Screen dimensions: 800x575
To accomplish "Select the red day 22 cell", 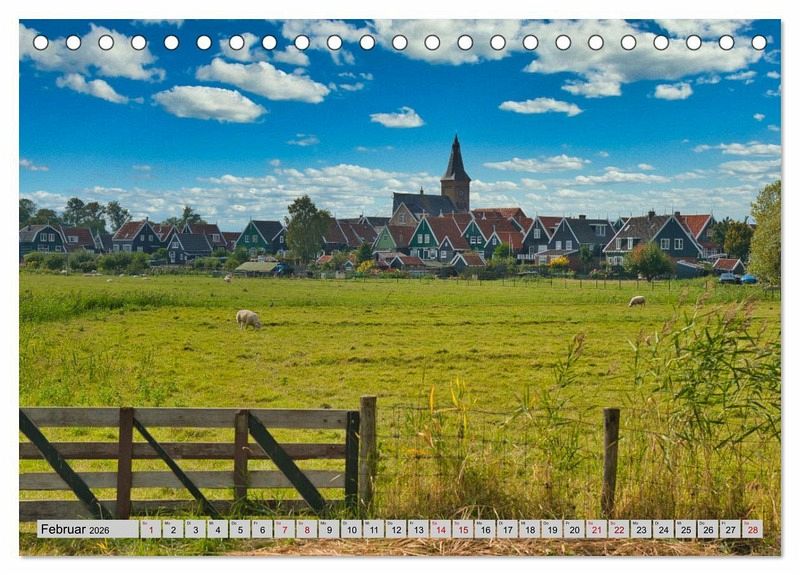I will (619, 529).
